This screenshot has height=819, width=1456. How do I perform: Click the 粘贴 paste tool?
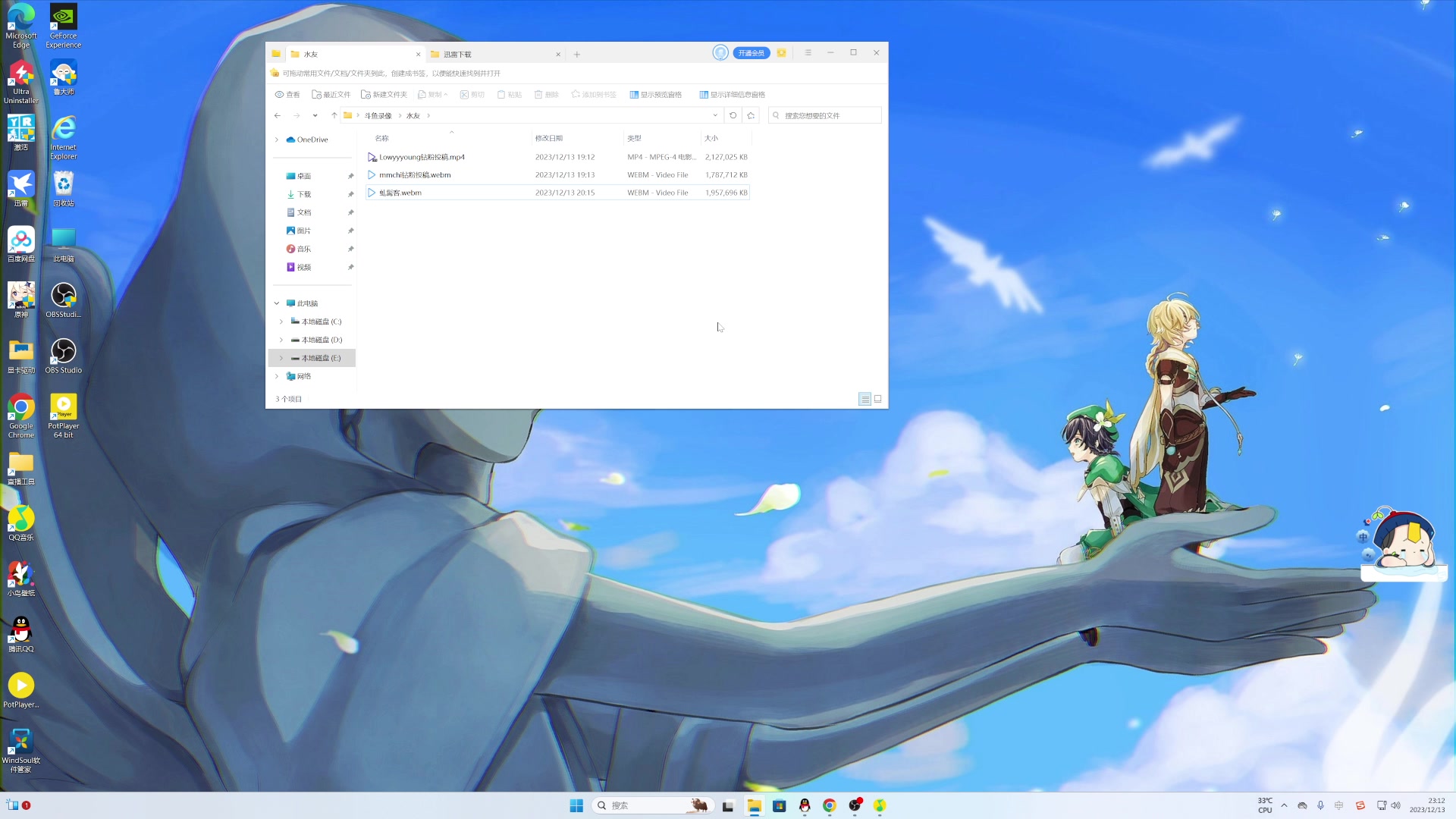[509, 95]
